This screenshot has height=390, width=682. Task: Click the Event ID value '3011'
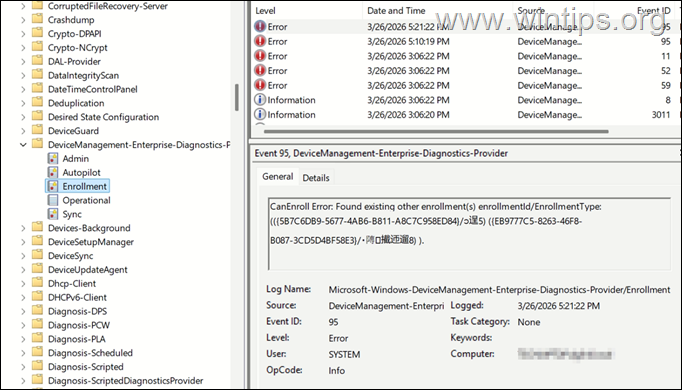(x=661, y=115)
